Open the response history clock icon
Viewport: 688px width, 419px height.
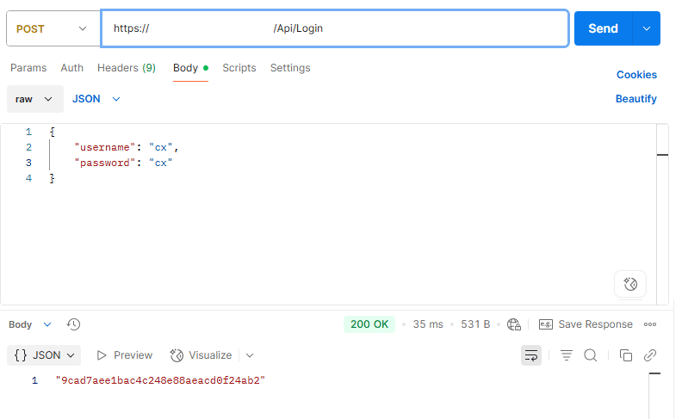pyautogui.click(x=73, y=325)
